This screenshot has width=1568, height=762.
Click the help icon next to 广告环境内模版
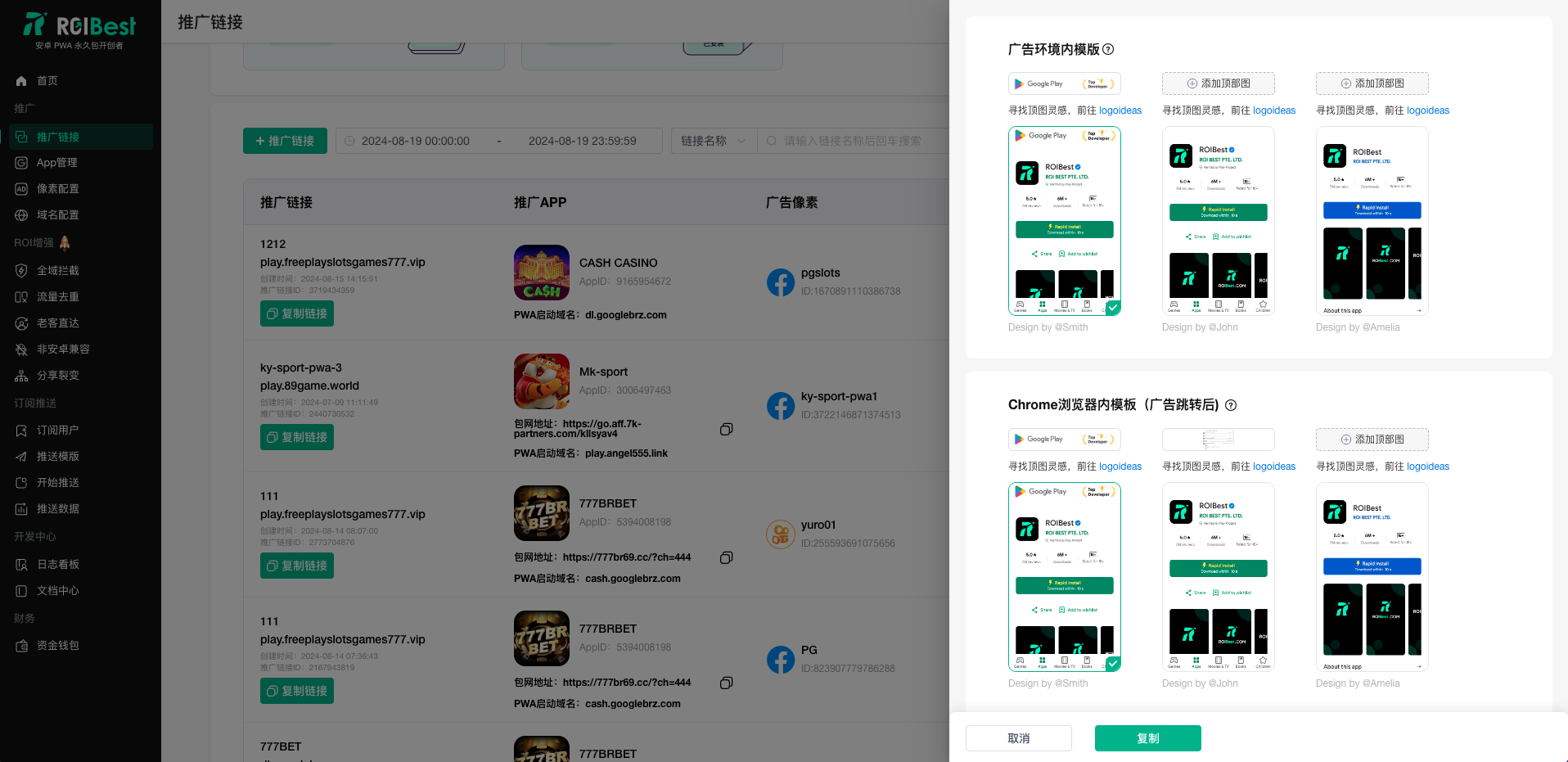pos(1108,49)
